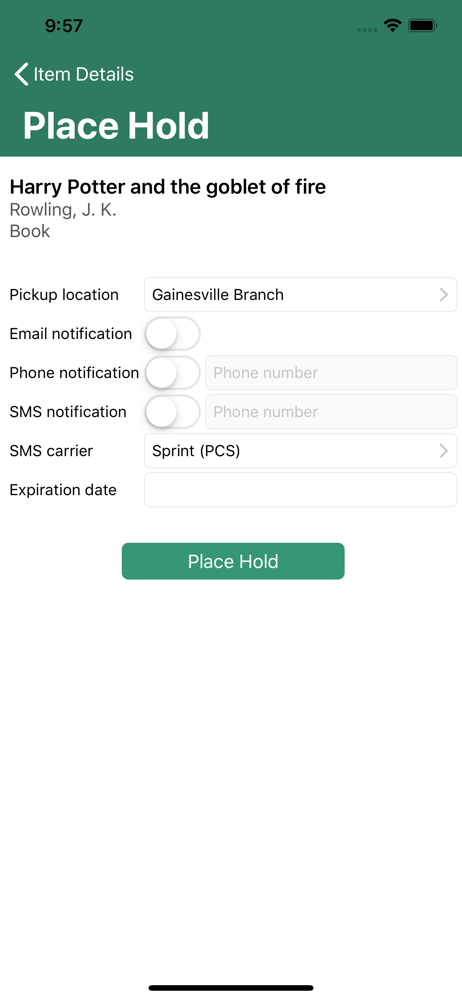Select the Expiration date field
Image resolution: width=462 pixels, height=1000 pixels.
(301, 490)
